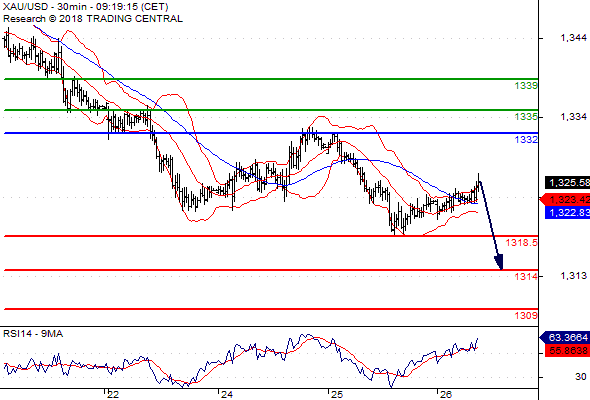Click the green 1335 resistance label
The image size is (590, 400).
point(526,117)
